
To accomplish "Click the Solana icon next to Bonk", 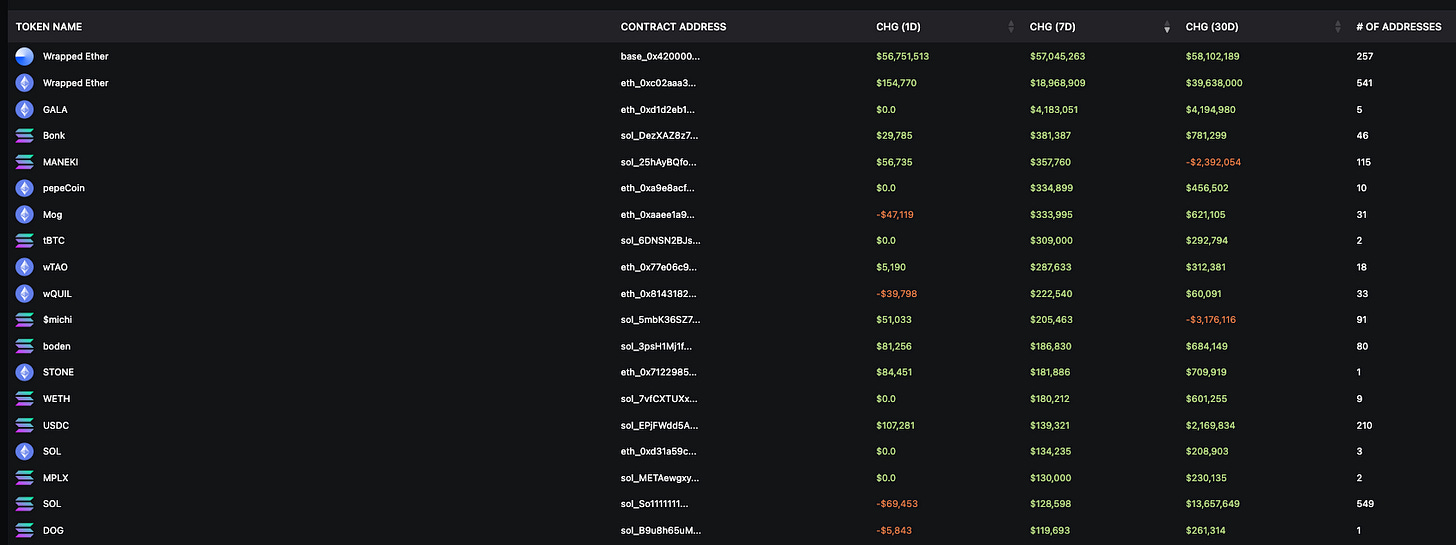I will tap(25, 135).
